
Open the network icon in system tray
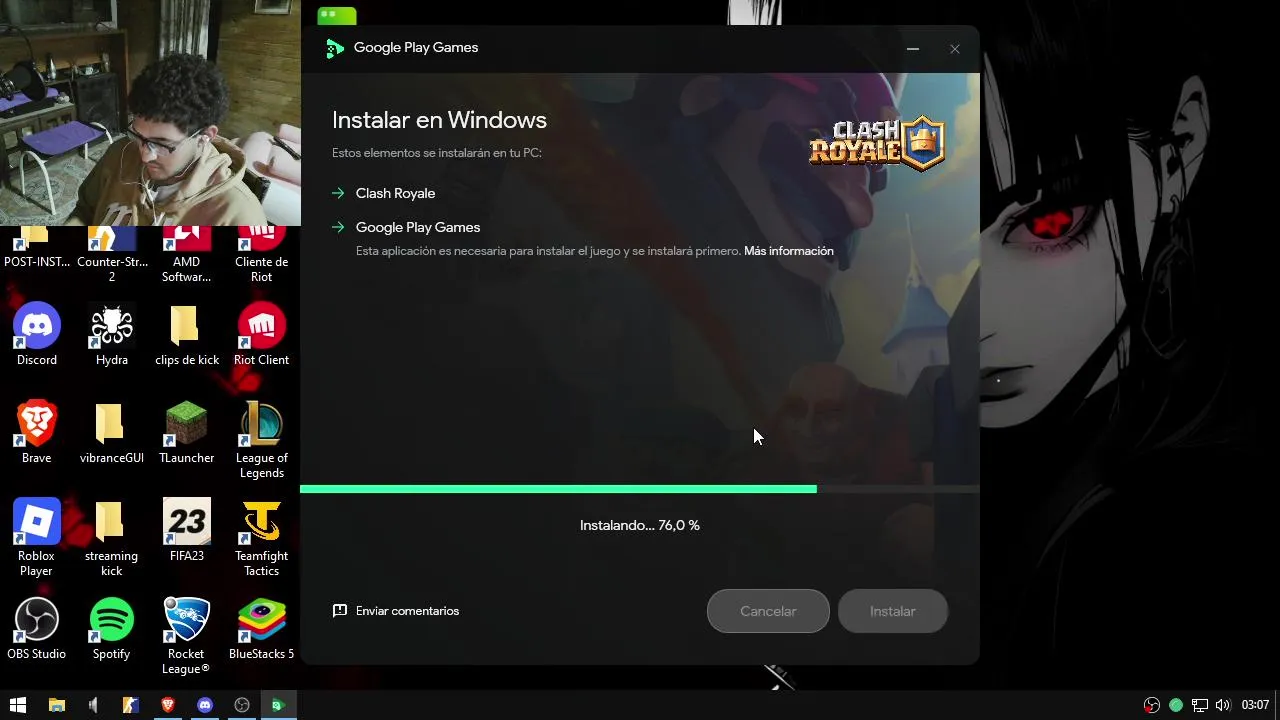pyautogui.click(x=1200, y=705)
